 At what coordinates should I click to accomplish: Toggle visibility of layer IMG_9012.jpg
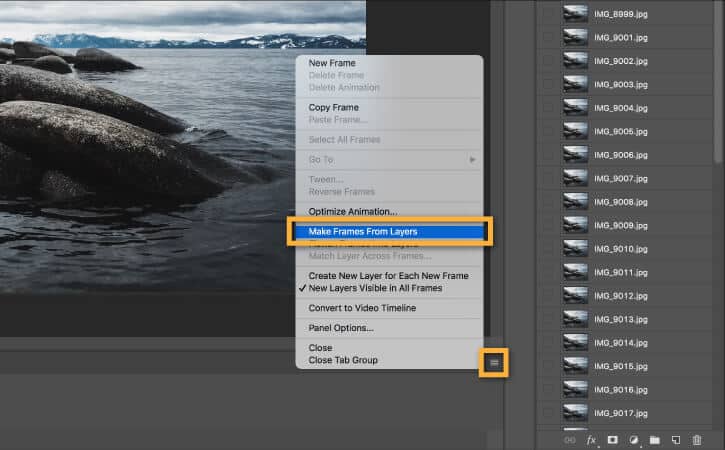point(548,296)
